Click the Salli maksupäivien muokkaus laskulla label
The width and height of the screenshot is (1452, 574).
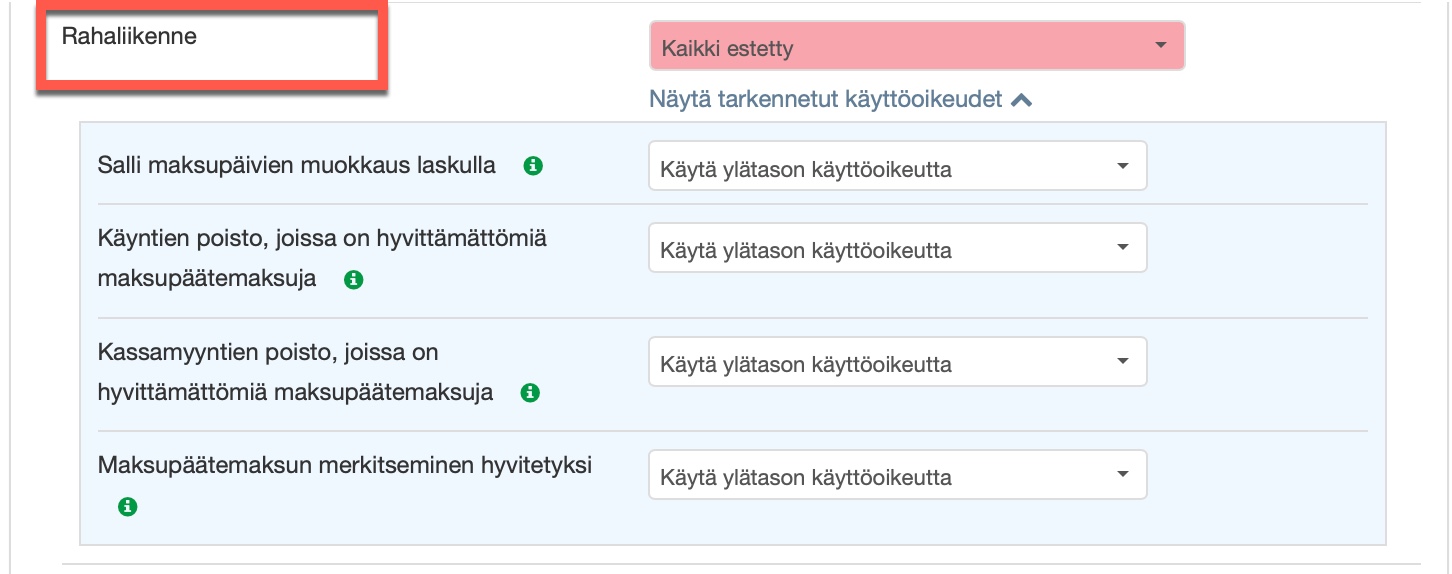pyautogui.click(x=296, y=166)
